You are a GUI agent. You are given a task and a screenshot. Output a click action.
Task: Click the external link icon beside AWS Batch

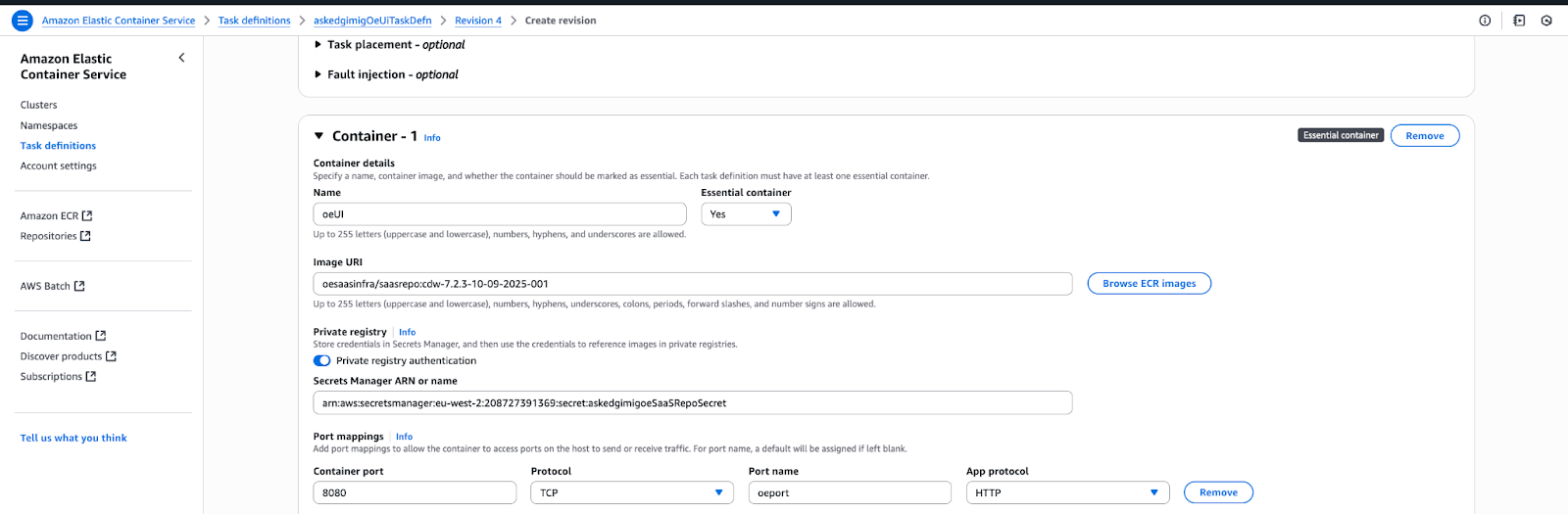pyautogui.click(x=79, y=286)
